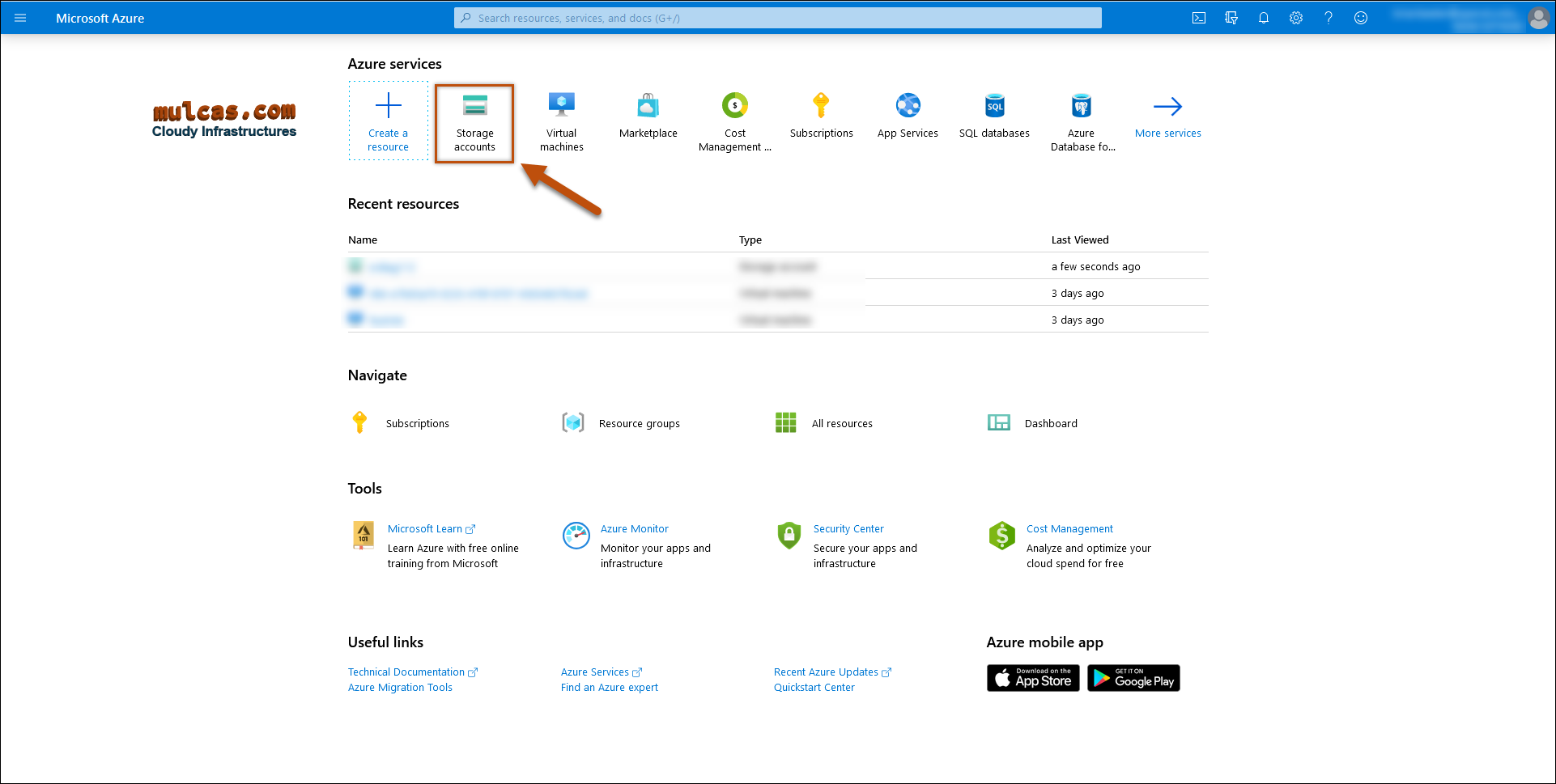1556x784 pixels.
Task: Open the account profile avatar menu
Action: tap(1538, 18)
